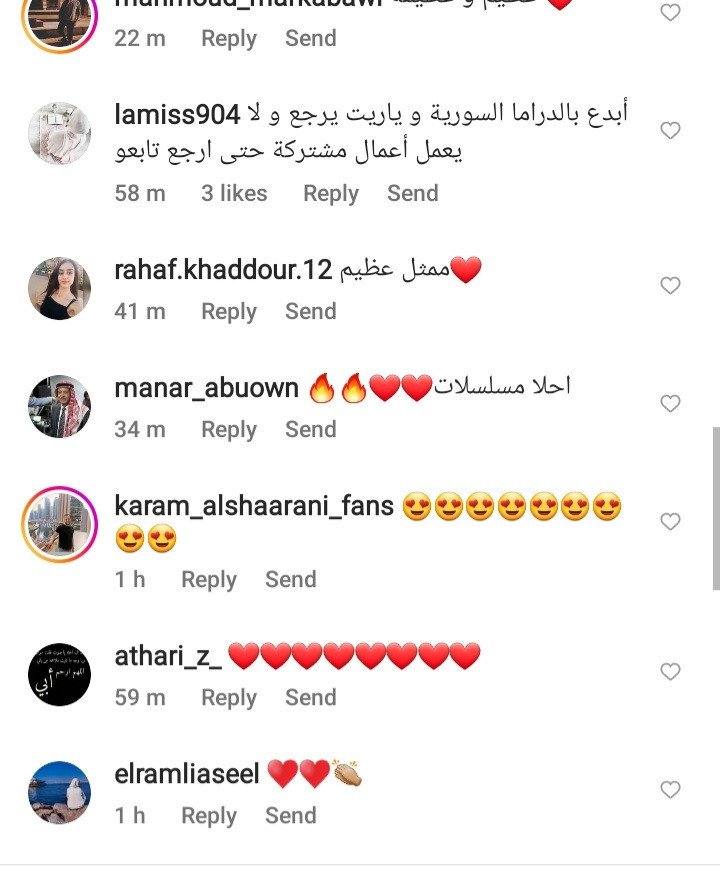Reply to manar_abuown's comment
720x876 pixels.
click(x=229, y=430)
